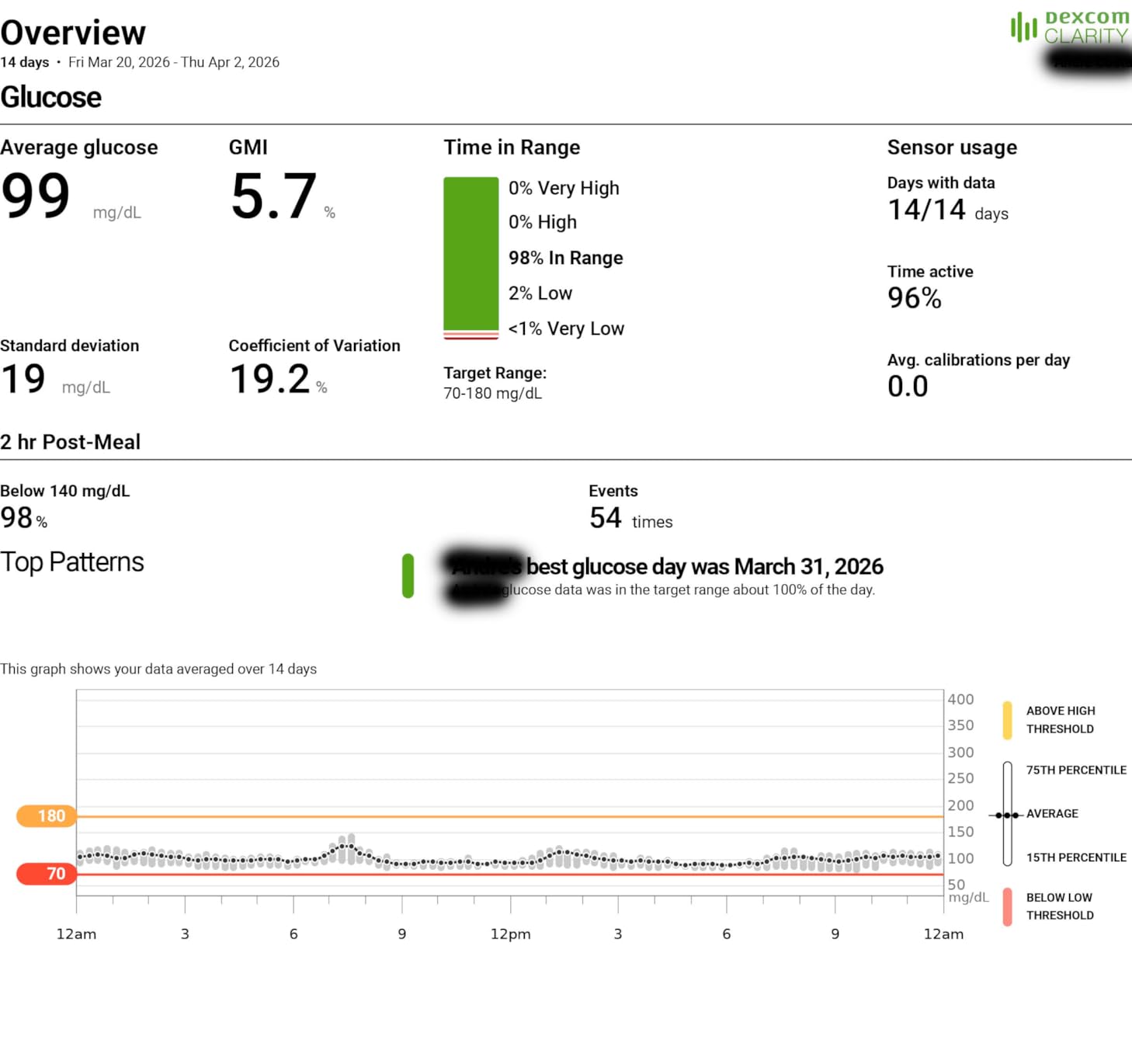Expand the Top Patterns section
The height and width of the screenshot is (1064, 1132).
[x=73, y=562]
